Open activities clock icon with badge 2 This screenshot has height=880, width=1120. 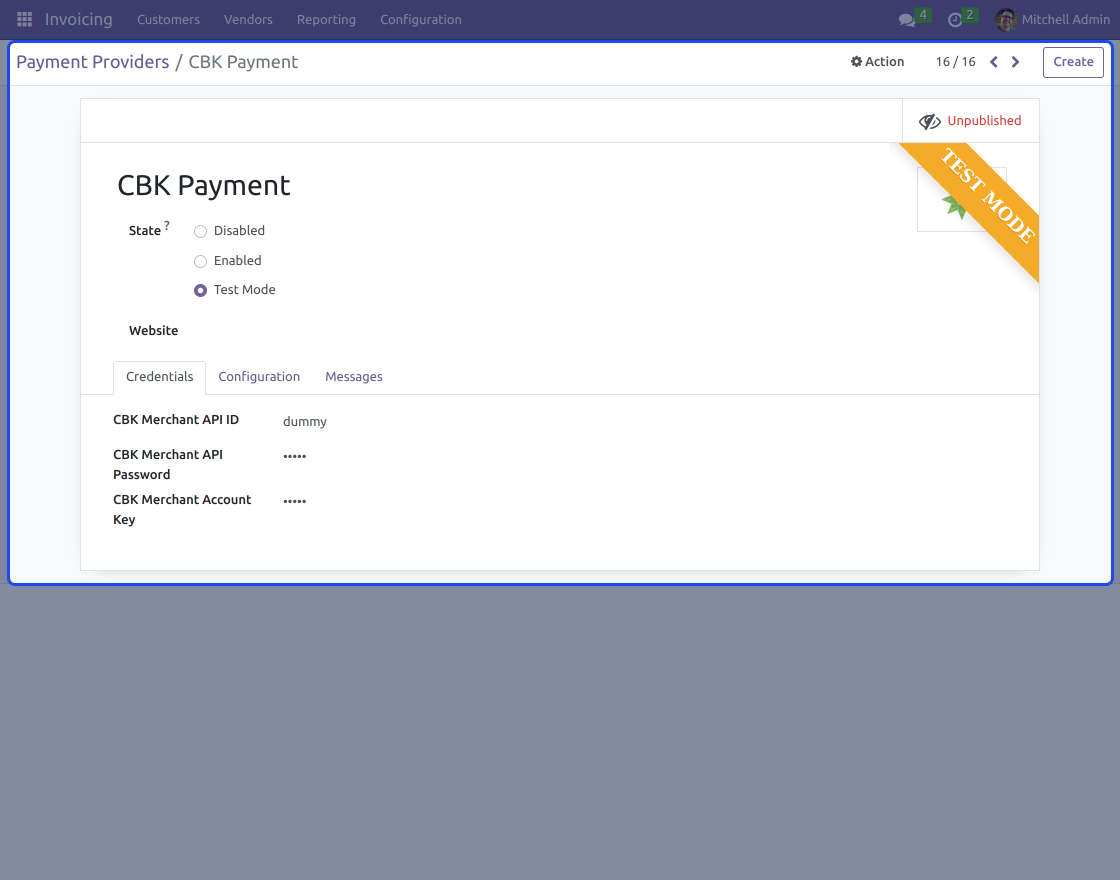pyautogui.click(x=957, y=19)
